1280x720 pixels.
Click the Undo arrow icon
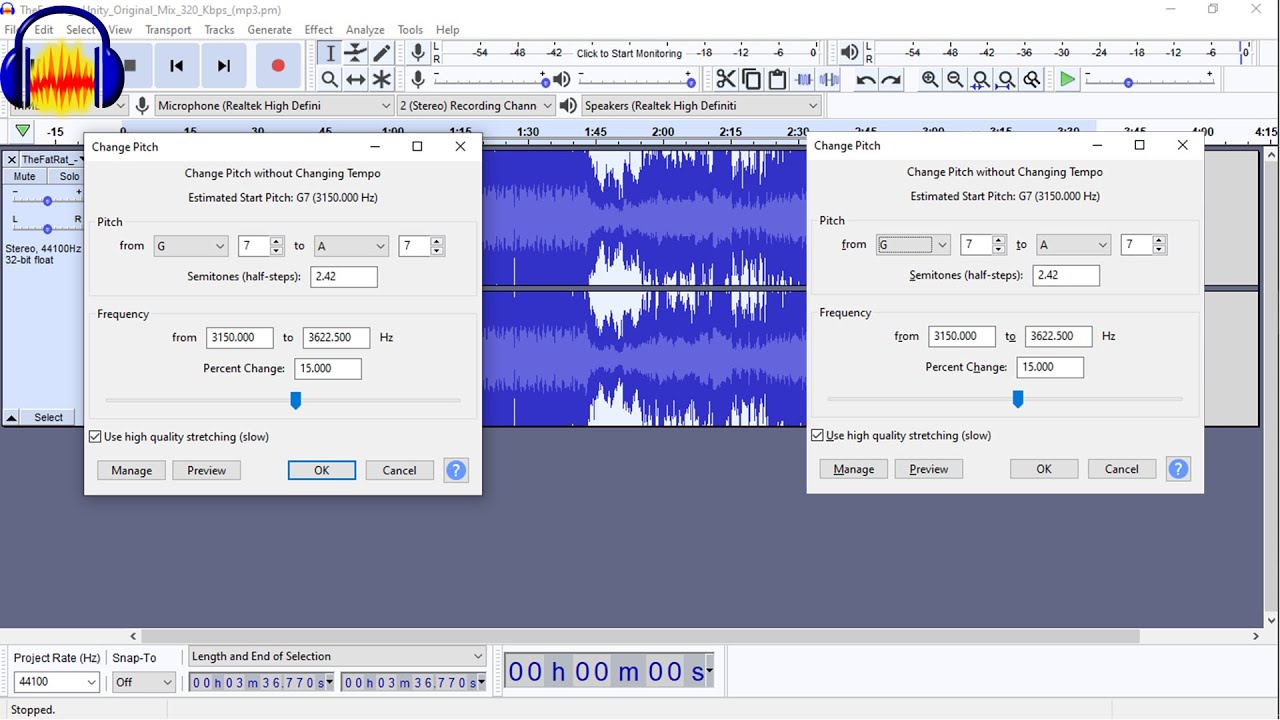[866, 79]
